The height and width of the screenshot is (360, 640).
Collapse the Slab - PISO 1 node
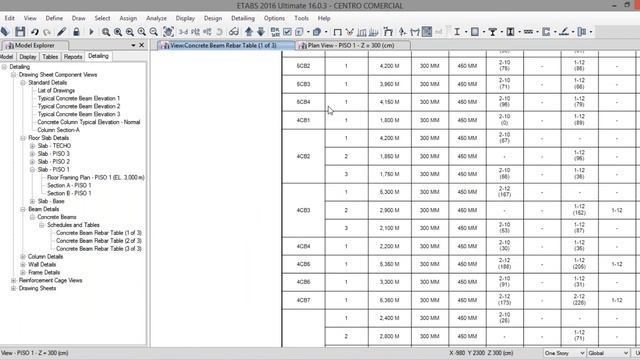click(x=32, y=169)
